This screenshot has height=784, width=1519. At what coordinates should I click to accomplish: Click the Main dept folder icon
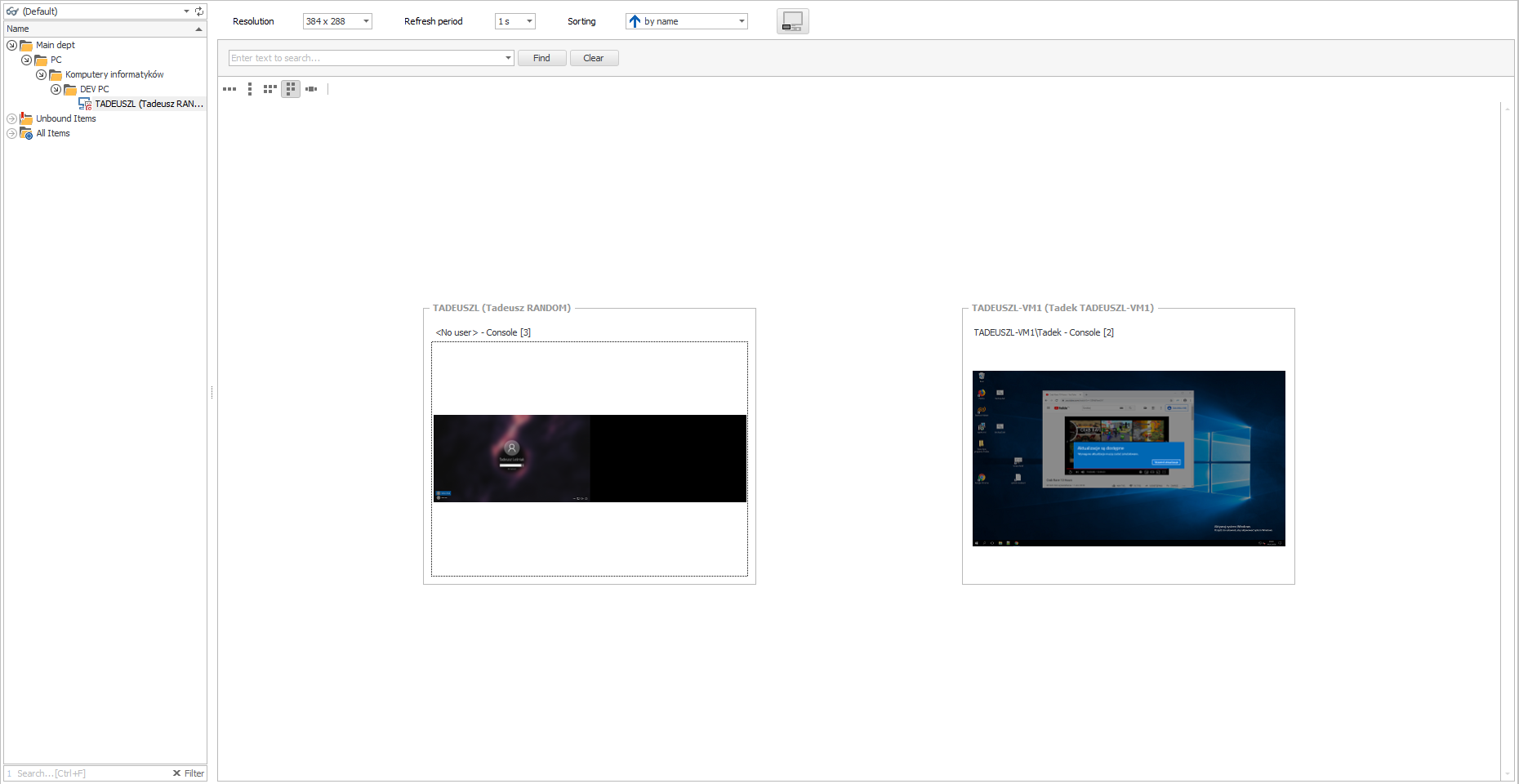(x=26, y=45)
